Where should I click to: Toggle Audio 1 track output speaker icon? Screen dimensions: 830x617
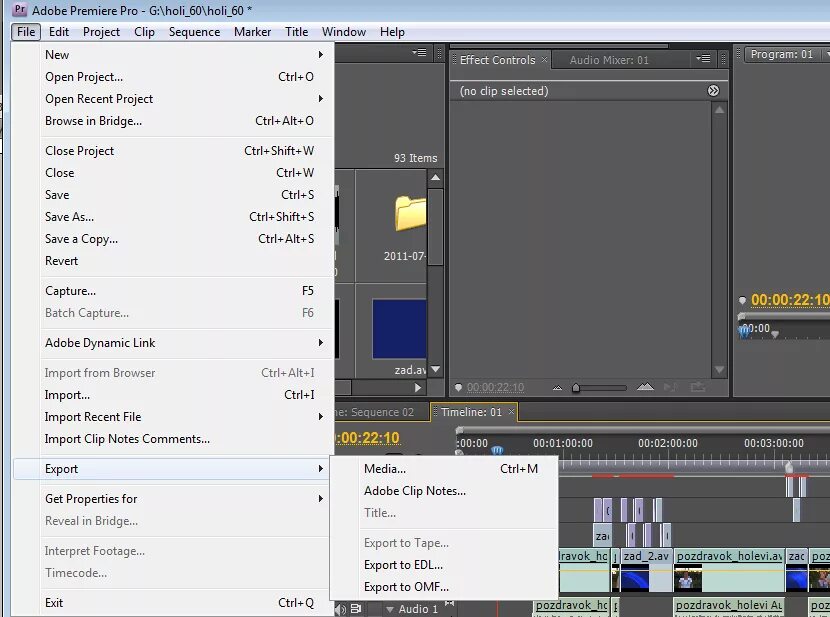click(340, 609)
